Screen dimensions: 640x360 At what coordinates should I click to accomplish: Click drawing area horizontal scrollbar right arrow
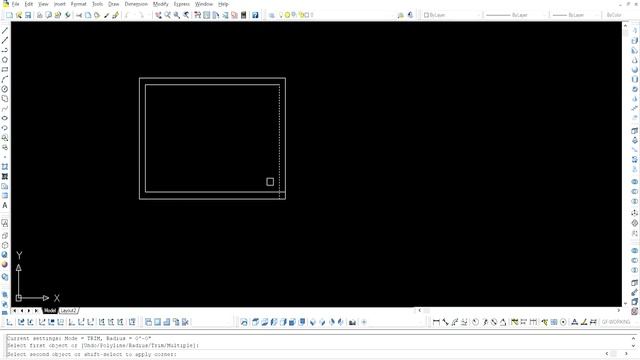(x=618, y=311)
